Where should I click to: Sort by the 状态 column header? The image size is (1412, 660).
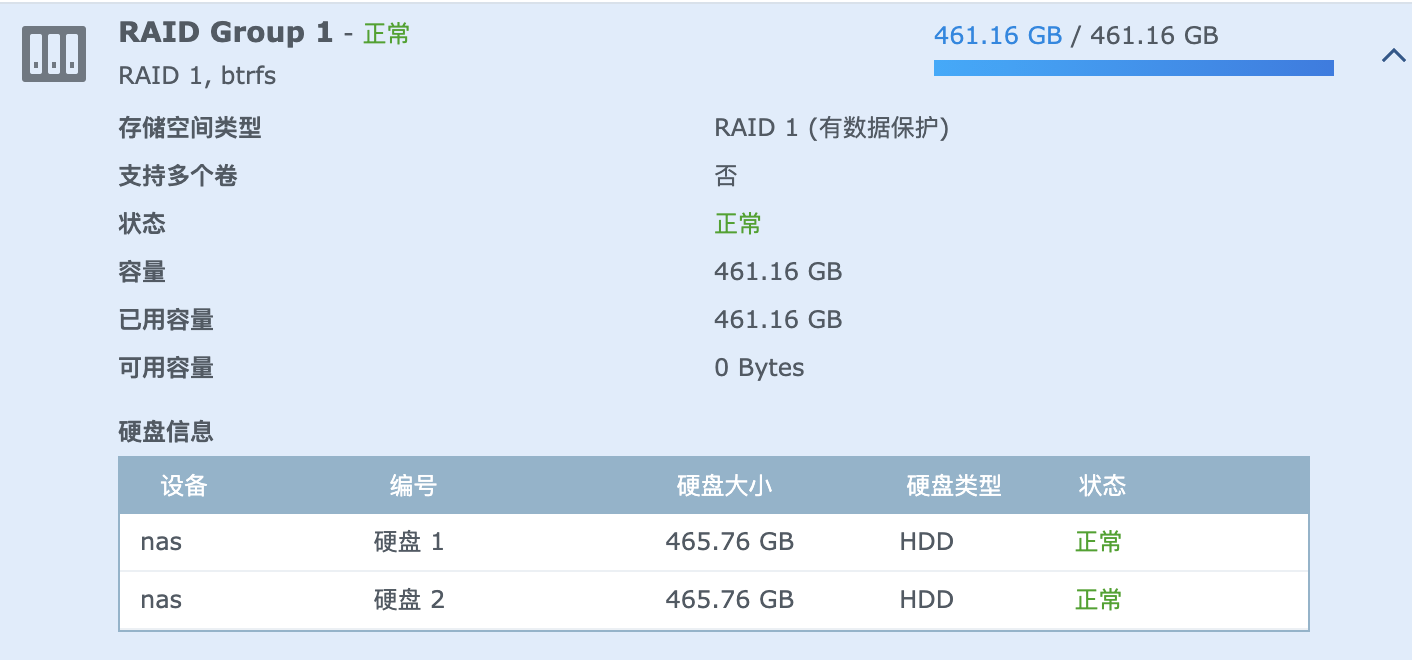[1102, 486]
